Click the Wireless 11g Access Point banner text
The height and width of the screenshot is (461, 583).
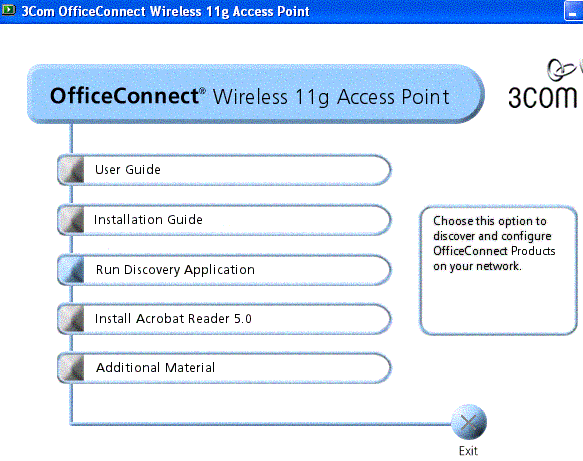tap(331, 97)
